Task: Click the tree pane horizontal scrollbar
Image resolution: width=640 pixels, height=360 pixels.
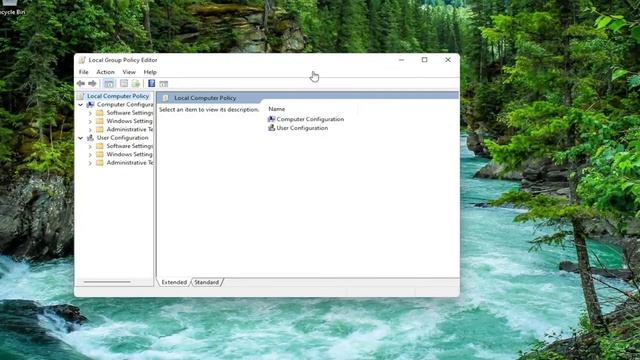Action: (x=107, y=282)
